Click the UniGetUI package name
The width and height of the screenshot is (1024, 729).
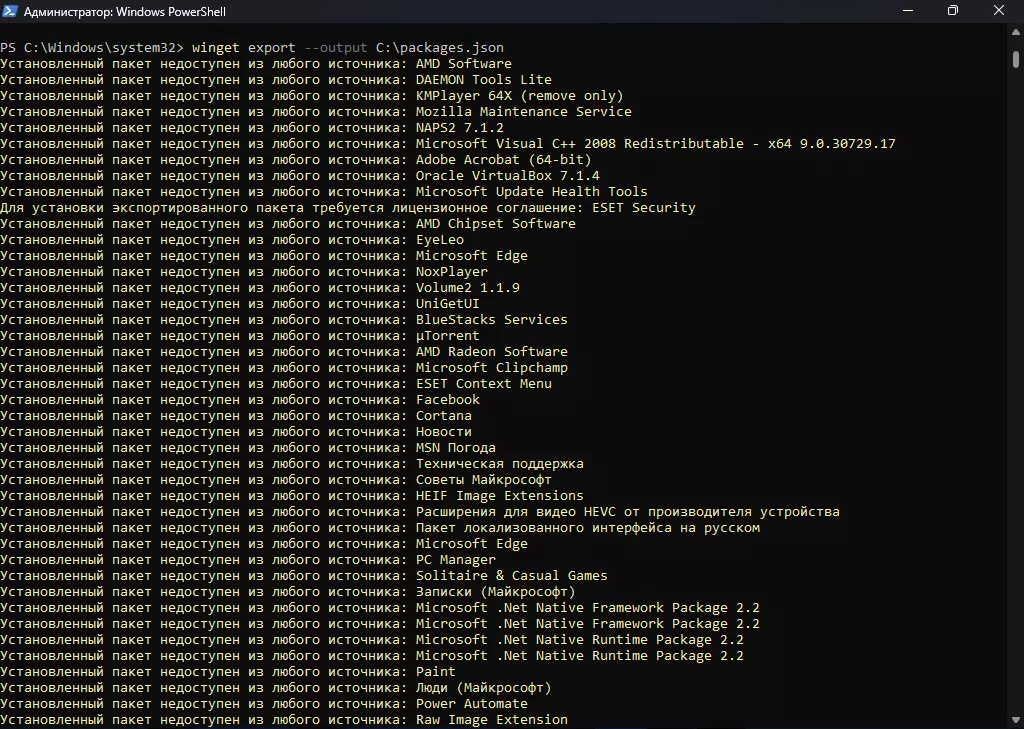point(447,304)
